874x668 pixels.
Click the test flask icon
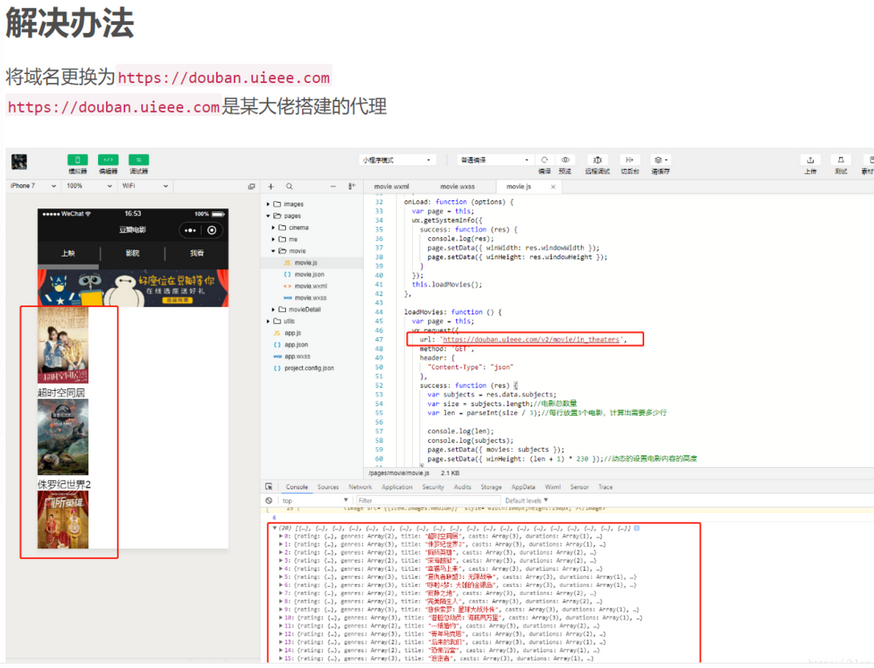(841, 159)
